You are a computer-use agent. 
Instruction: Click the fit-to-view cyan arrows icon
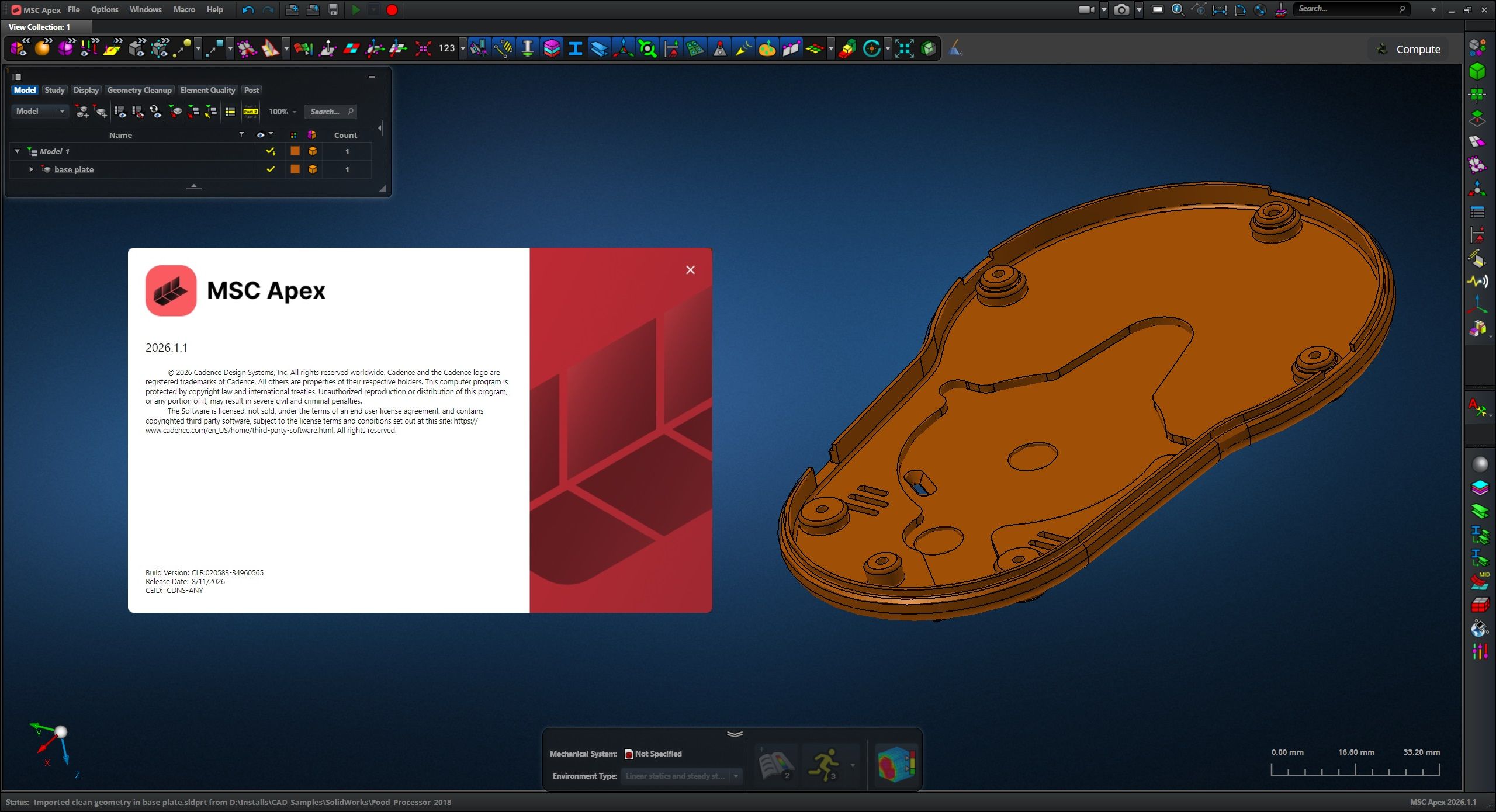coord(905,48)
